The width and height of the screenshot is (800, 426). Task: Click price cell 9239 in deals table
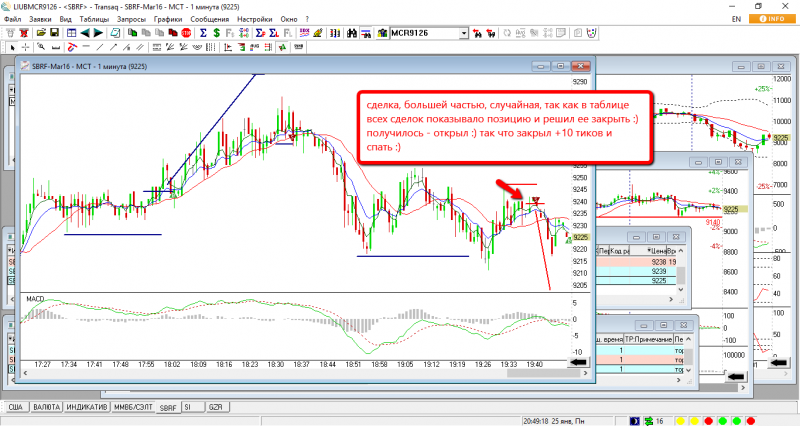tap(659, 271)
